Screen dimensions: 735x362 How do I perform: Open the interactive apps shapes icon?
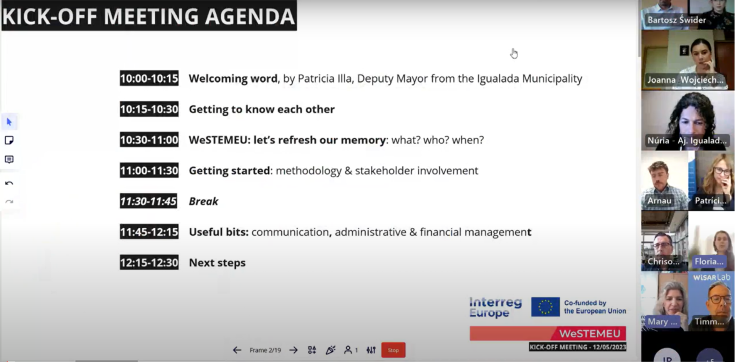tap(312, 350)
